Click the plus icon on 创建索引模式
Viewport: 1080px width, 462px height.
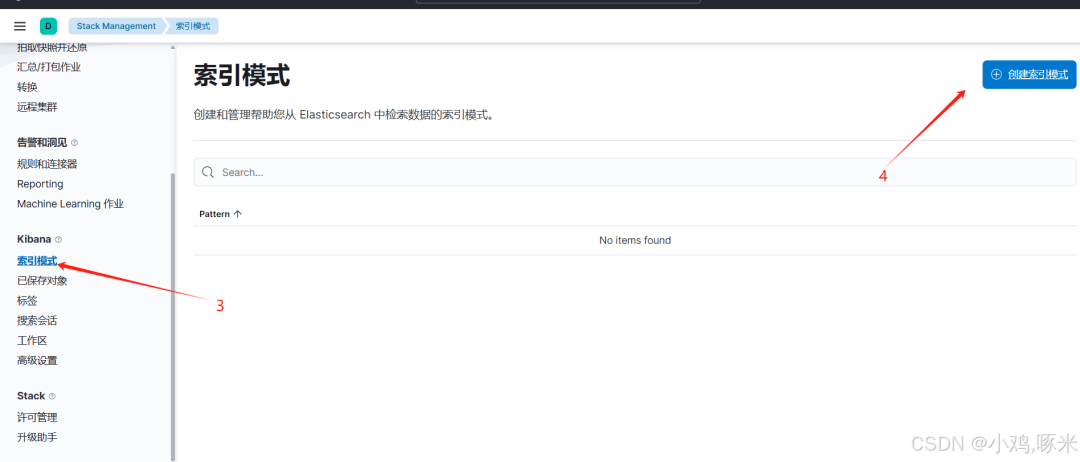click(996, 74)
